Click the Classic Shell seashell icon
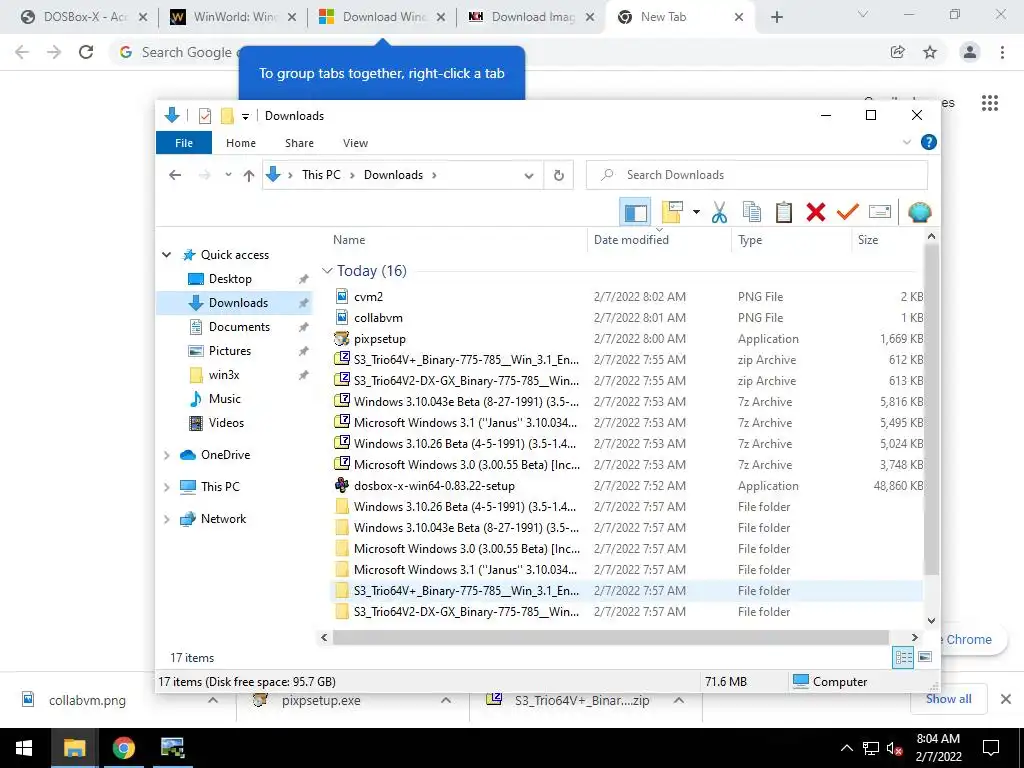Image resolution: width=1024 pixels, height=768 pixels. tap(920, 212)
